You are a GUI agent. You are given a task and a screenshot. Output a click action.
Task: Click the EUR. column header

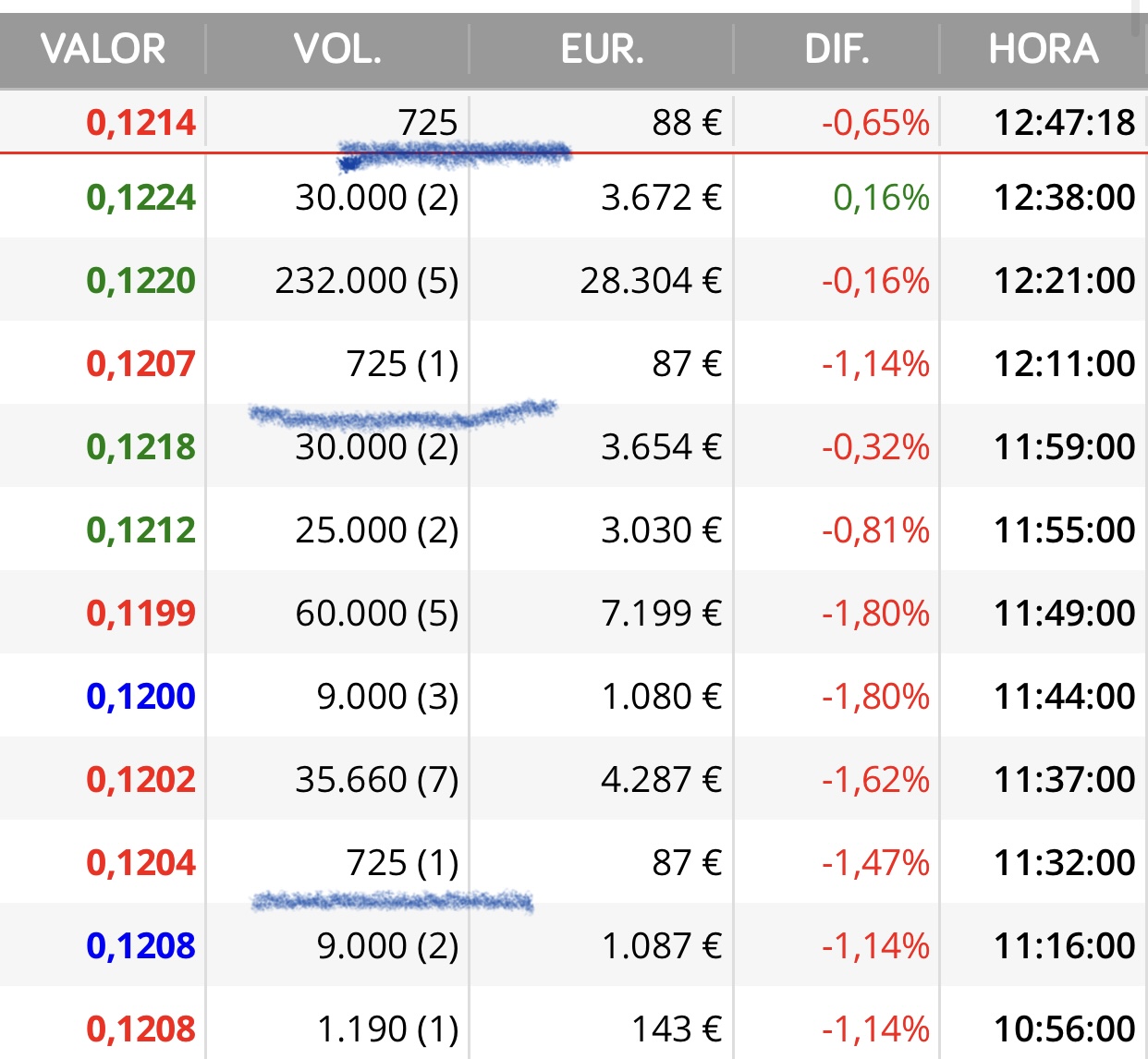(x=602, y=49)
